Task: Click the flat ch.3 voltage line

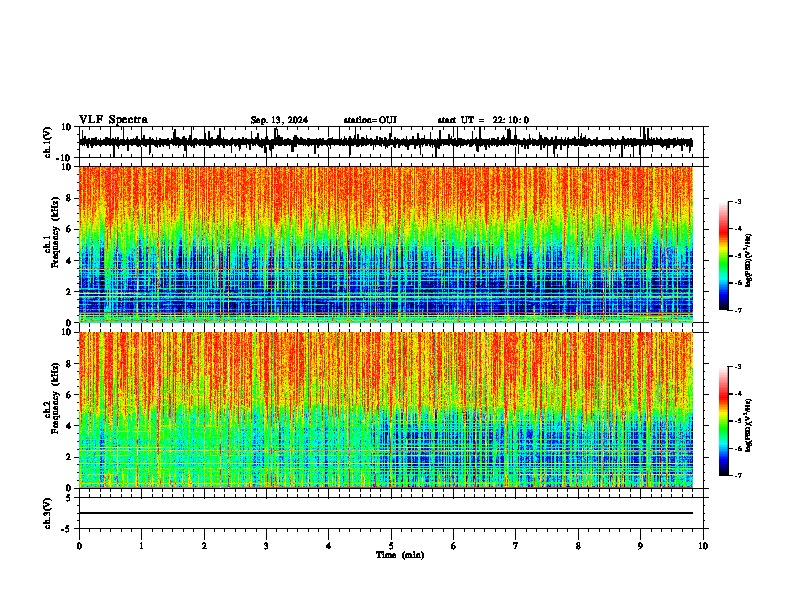Action: [386, 513]
